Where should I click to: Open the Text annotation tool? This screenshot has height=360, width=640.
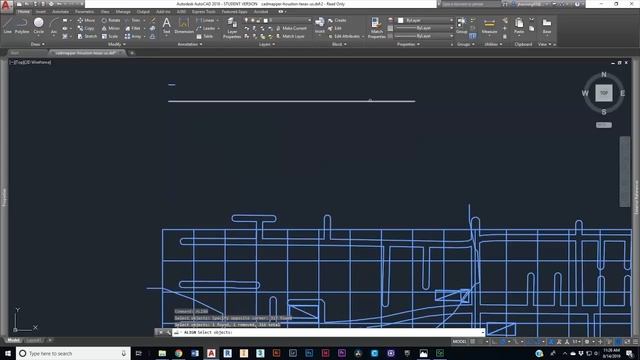click(x=166, y=26)
